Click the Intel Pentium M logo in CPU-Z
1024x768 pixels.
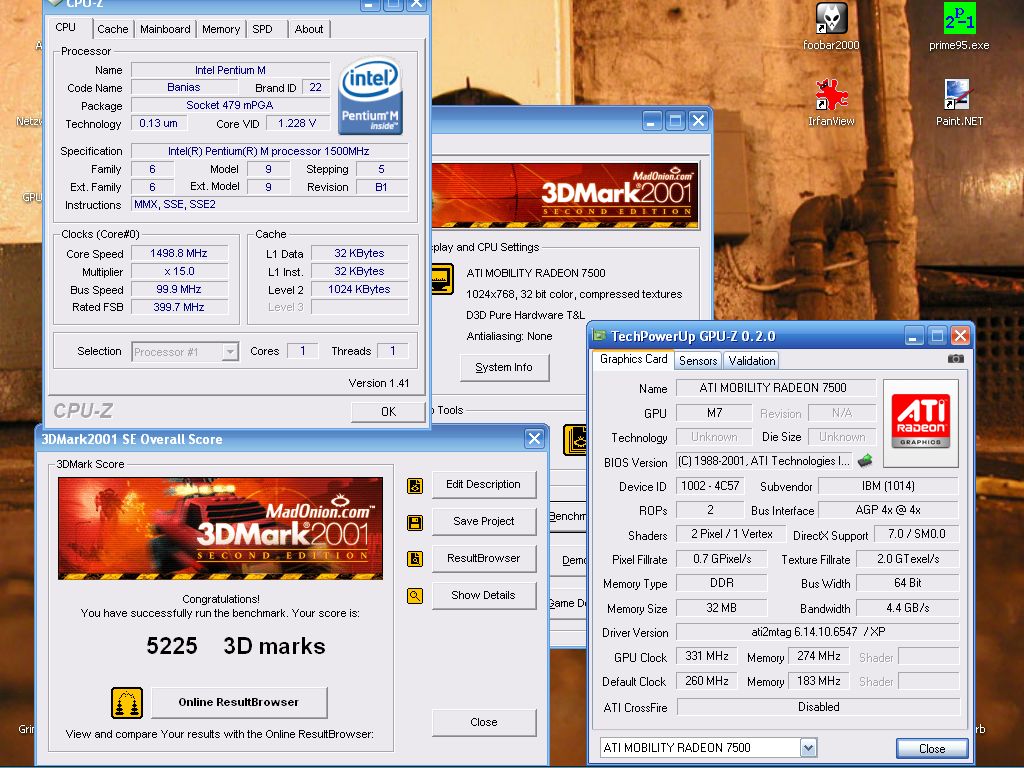point(370,95)
